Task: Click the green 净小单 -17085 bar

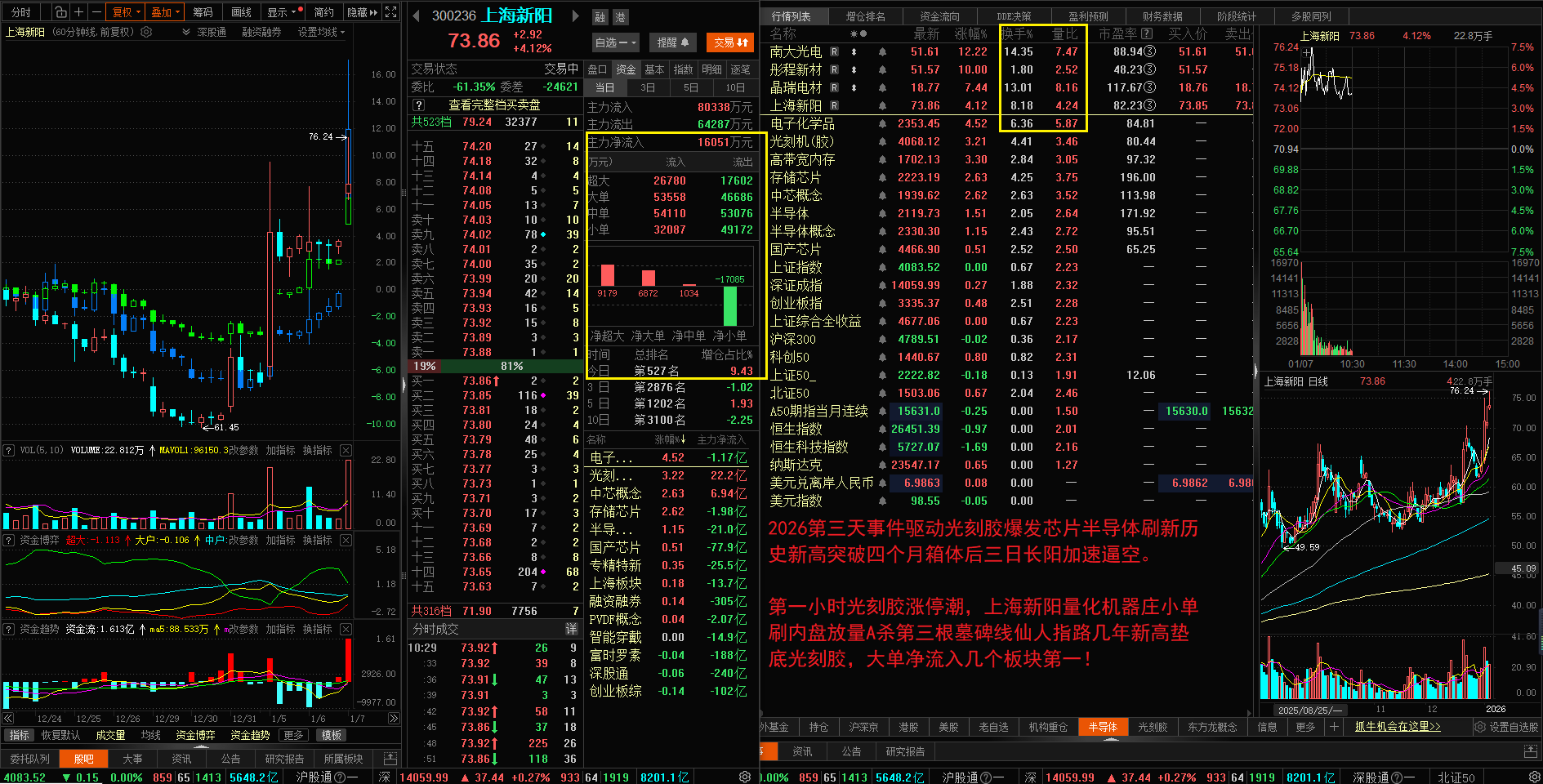Action: coord(730,305)
